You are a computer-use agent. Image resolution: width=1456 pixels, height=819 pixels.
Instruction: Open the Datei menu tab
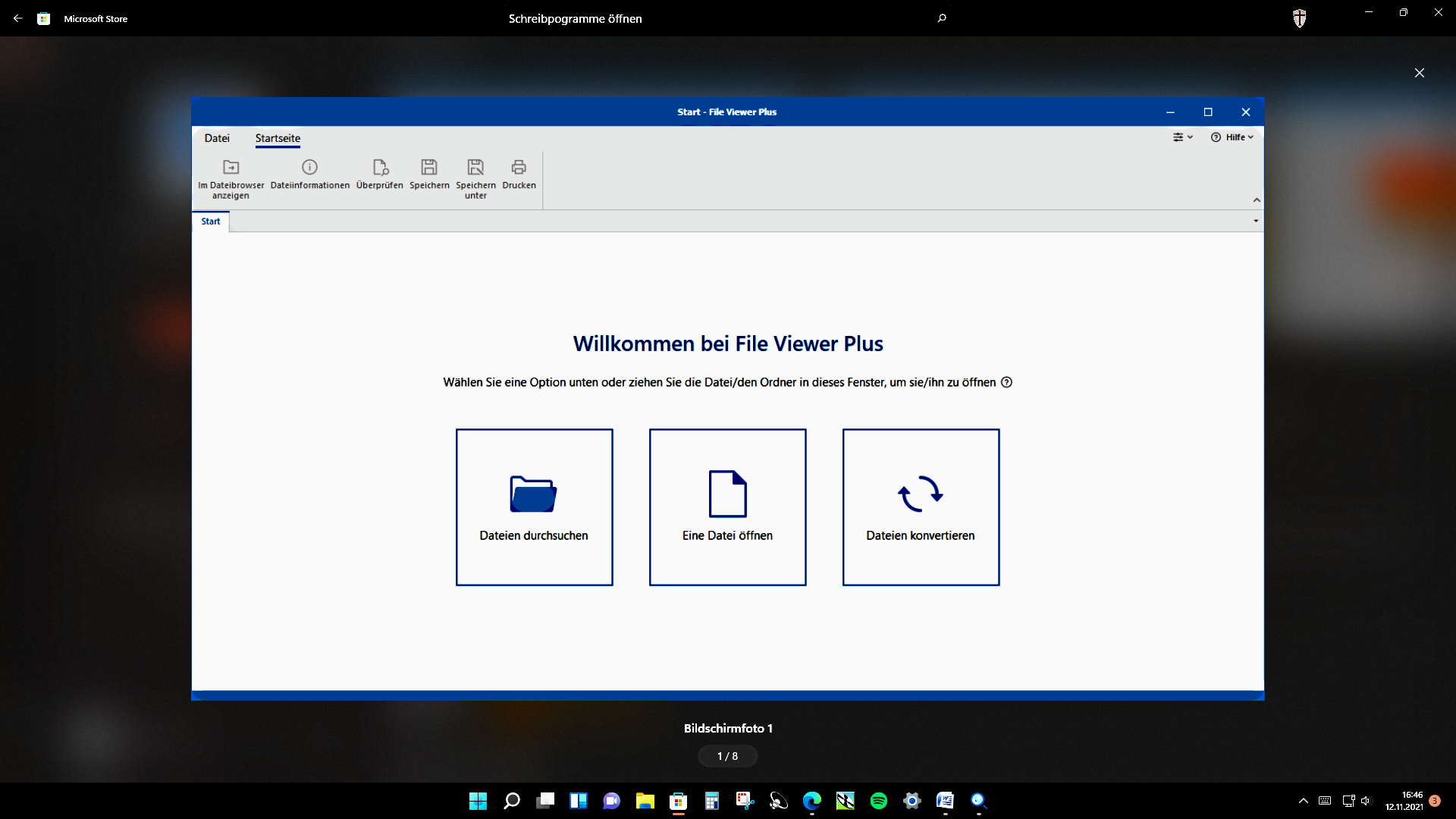pyautogui.click(x=217, y=138)
